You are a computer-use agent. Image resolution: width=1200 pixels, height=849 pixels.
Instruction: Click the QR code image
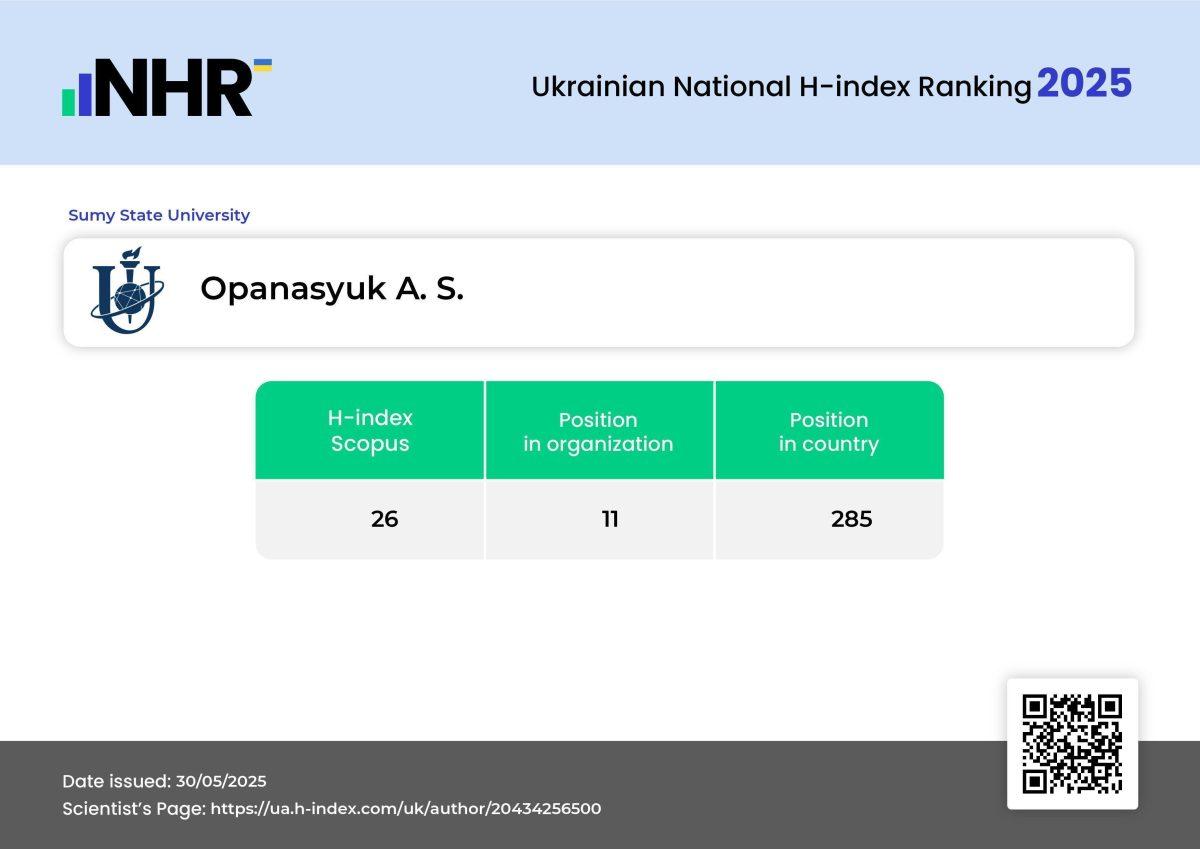(1072, 744)
